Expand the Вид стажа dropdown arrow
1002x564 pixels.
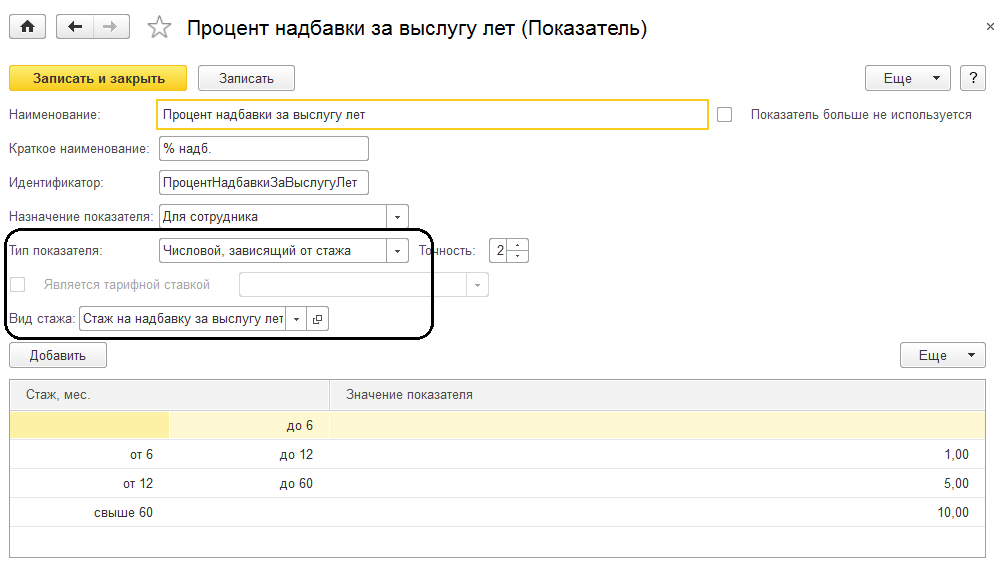tap(296, 319)
